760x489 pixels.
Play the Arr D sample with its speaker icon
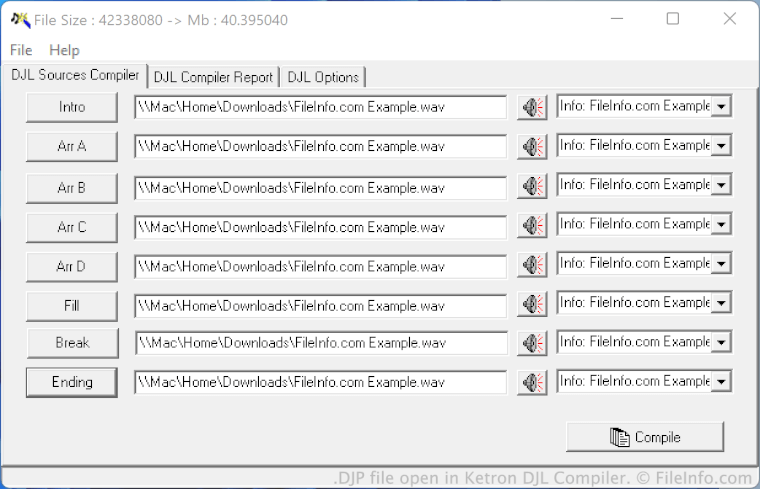[x=532, y=265]
